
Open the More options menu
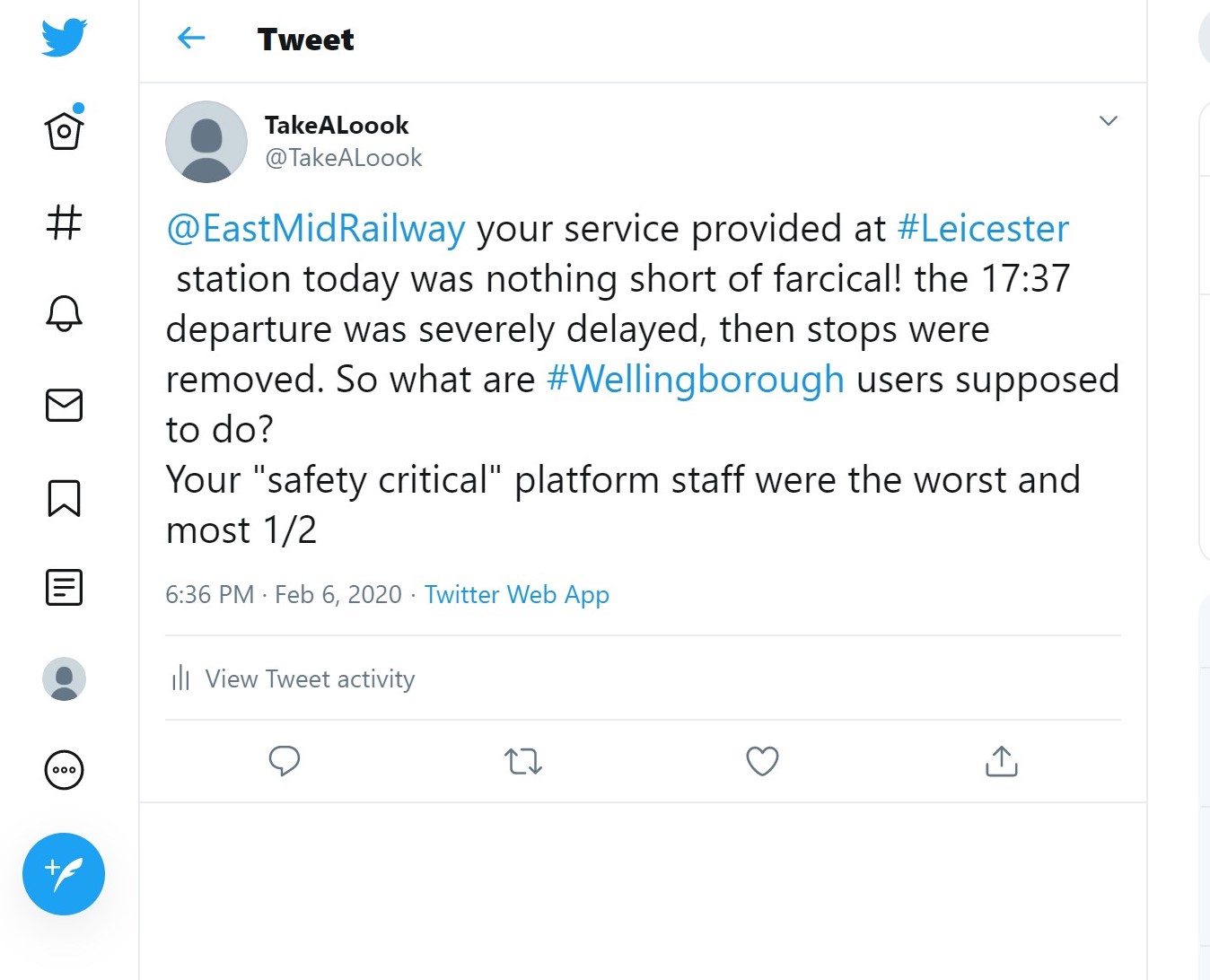point(63,770)
